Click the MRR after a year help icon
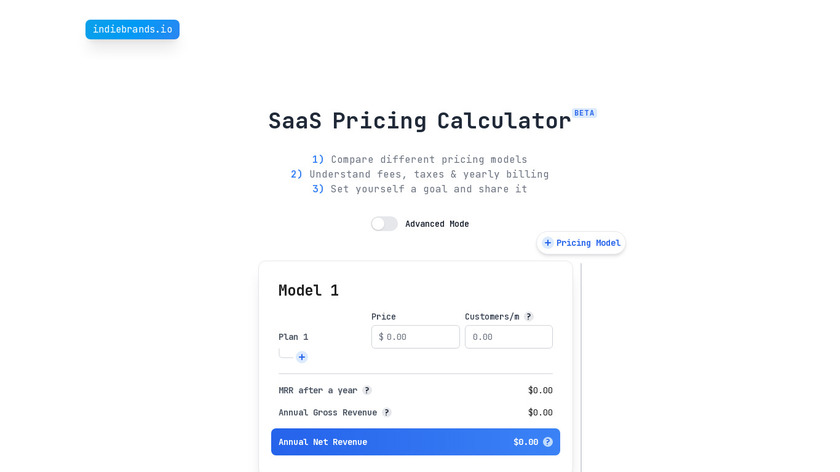 (367, 390)
